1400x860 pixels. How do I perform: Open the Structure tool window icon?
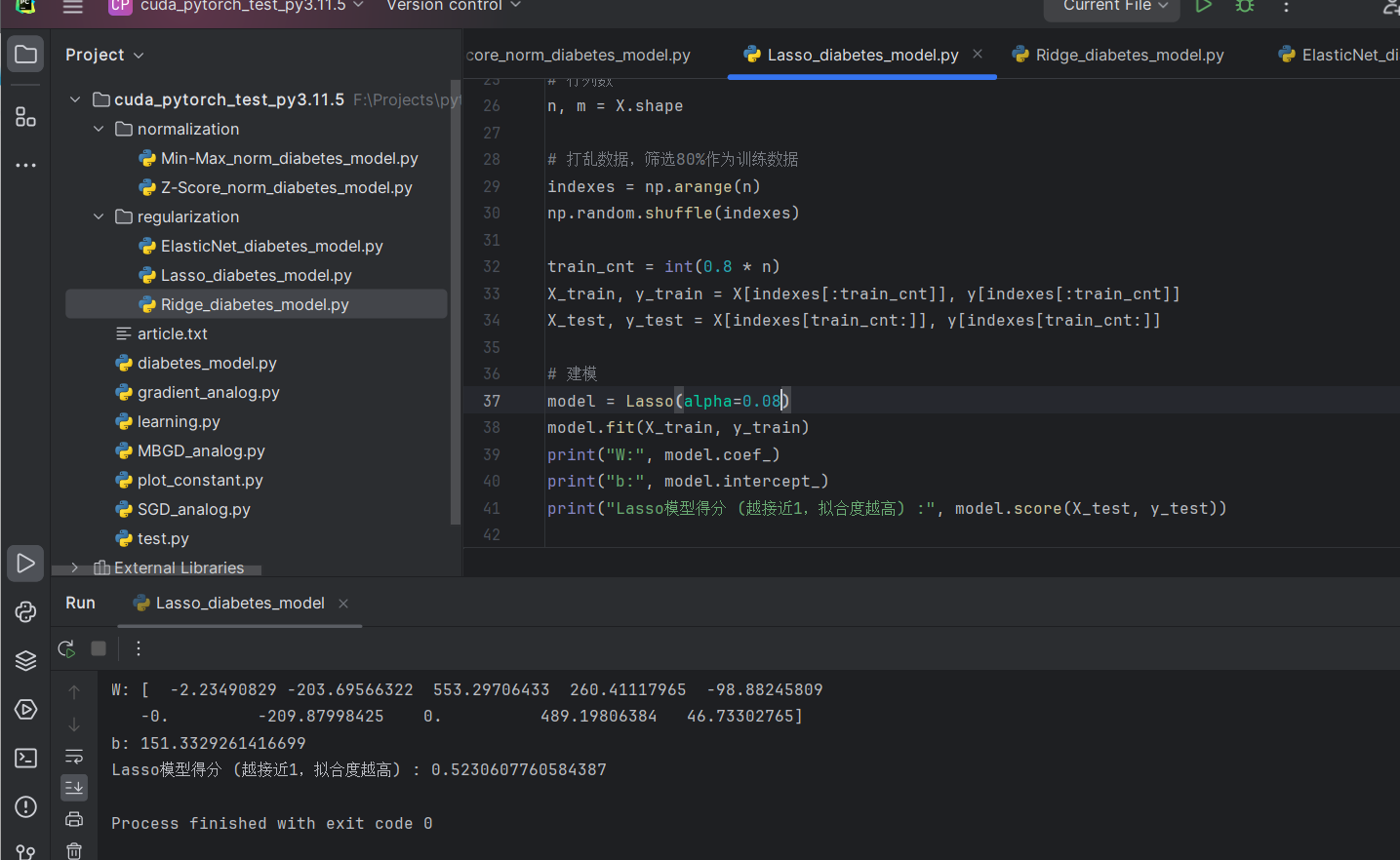click(x=25, y=117)
